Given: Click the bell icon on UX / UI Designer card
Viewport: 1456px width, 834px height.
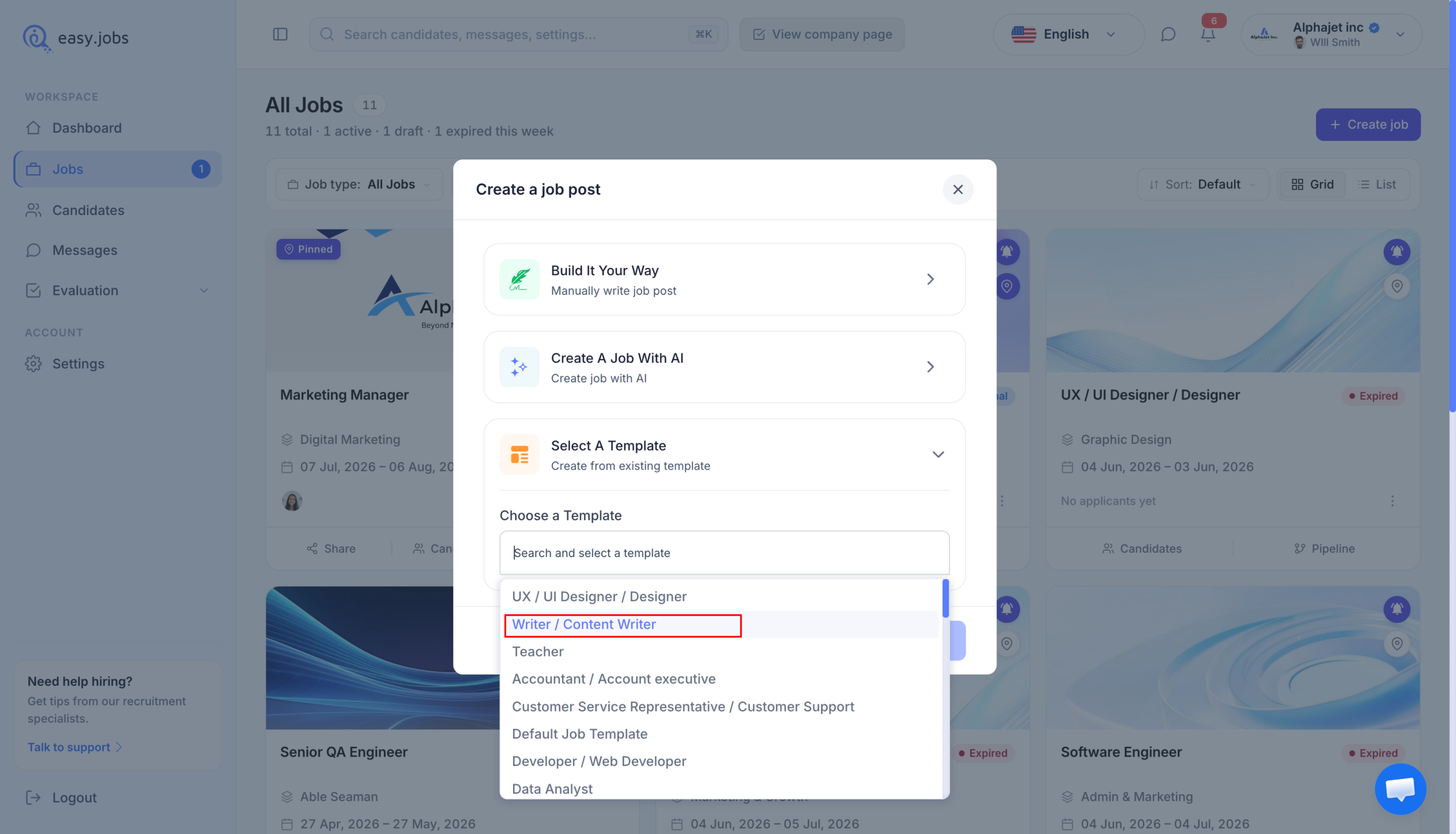Looking at the screenshot, I should point(1397,251).
